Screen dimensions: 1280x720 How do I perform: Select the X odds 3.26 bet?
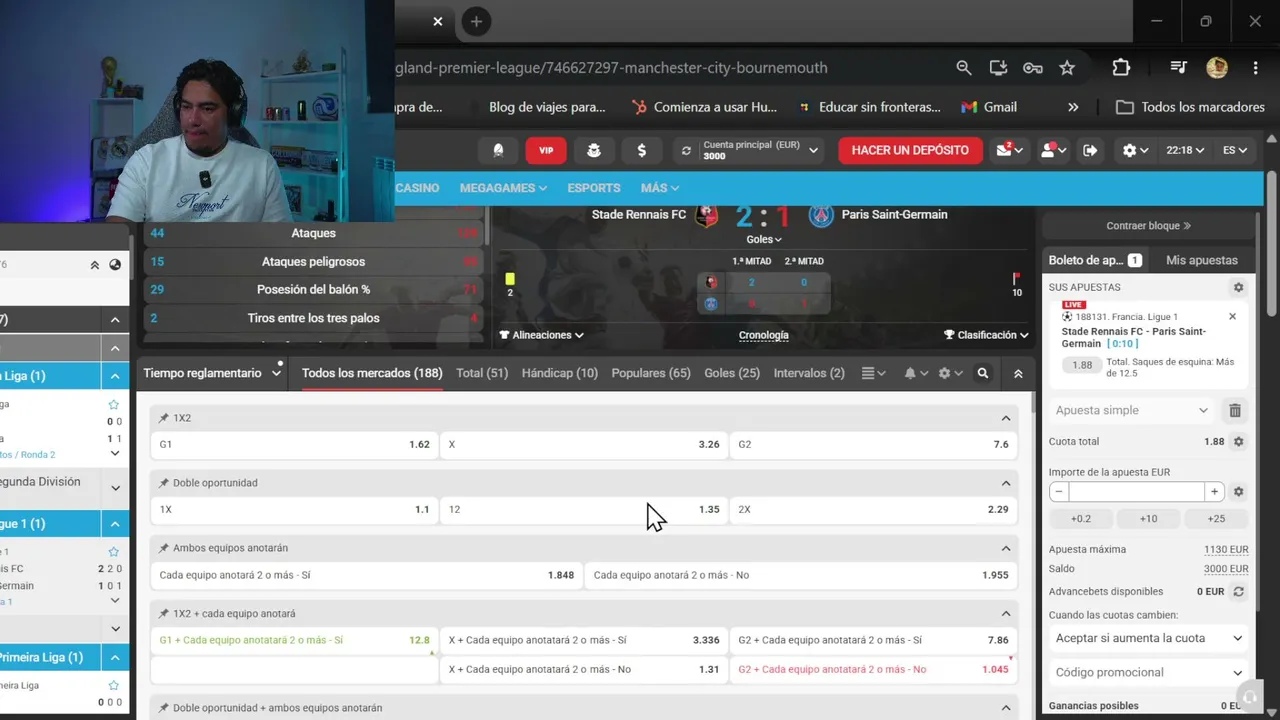coord(584,444)
